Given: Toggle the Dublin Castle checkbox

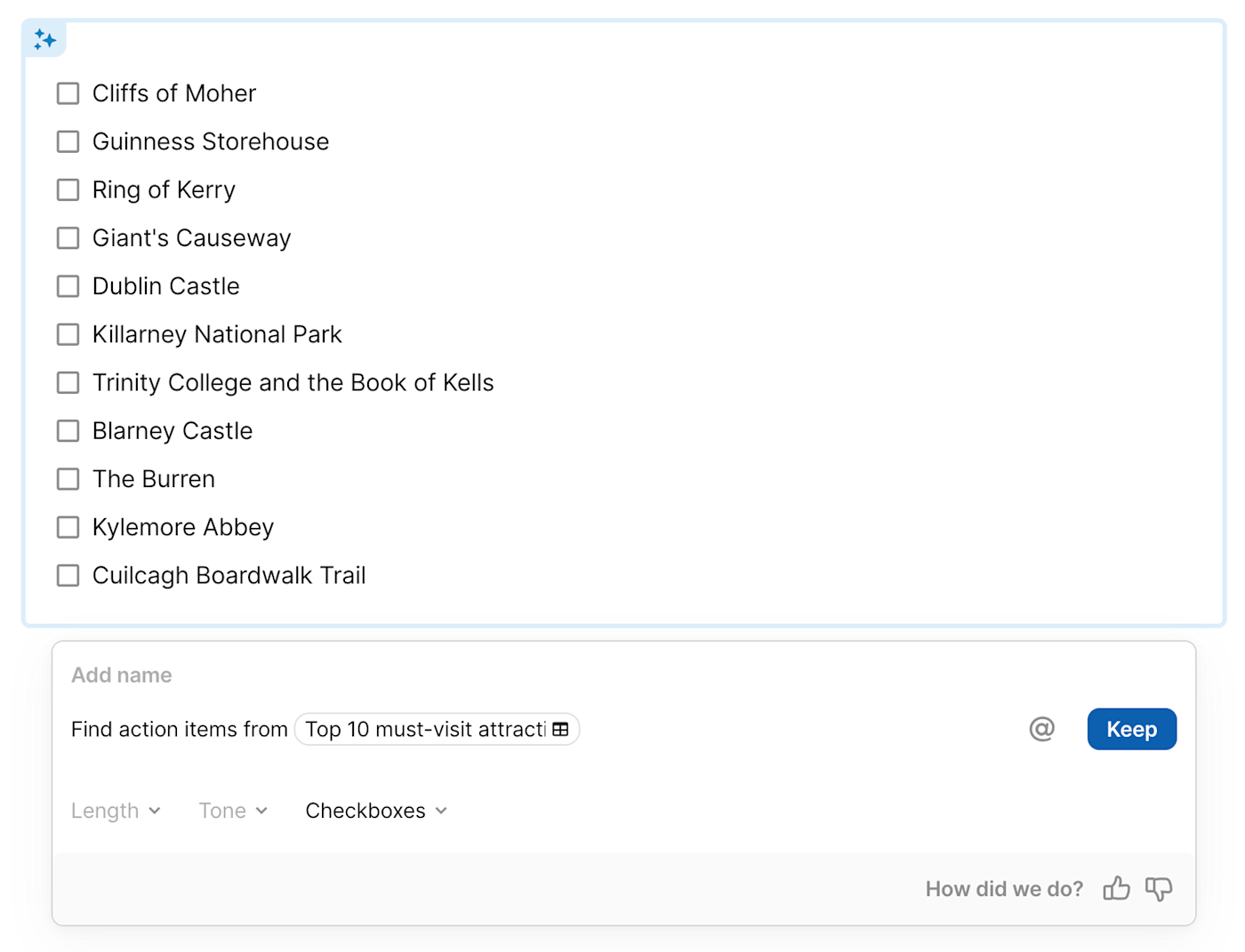Looking at the screenshot, I should (x=68, y=286).
